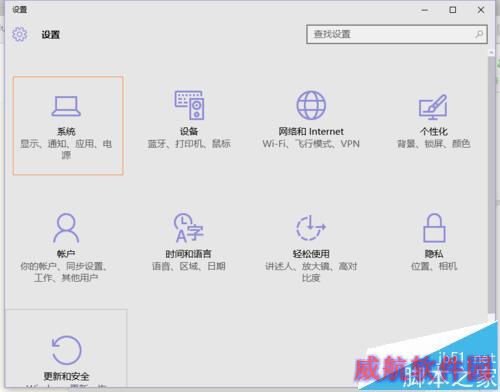Click the 设备 label text

point(189,131)
